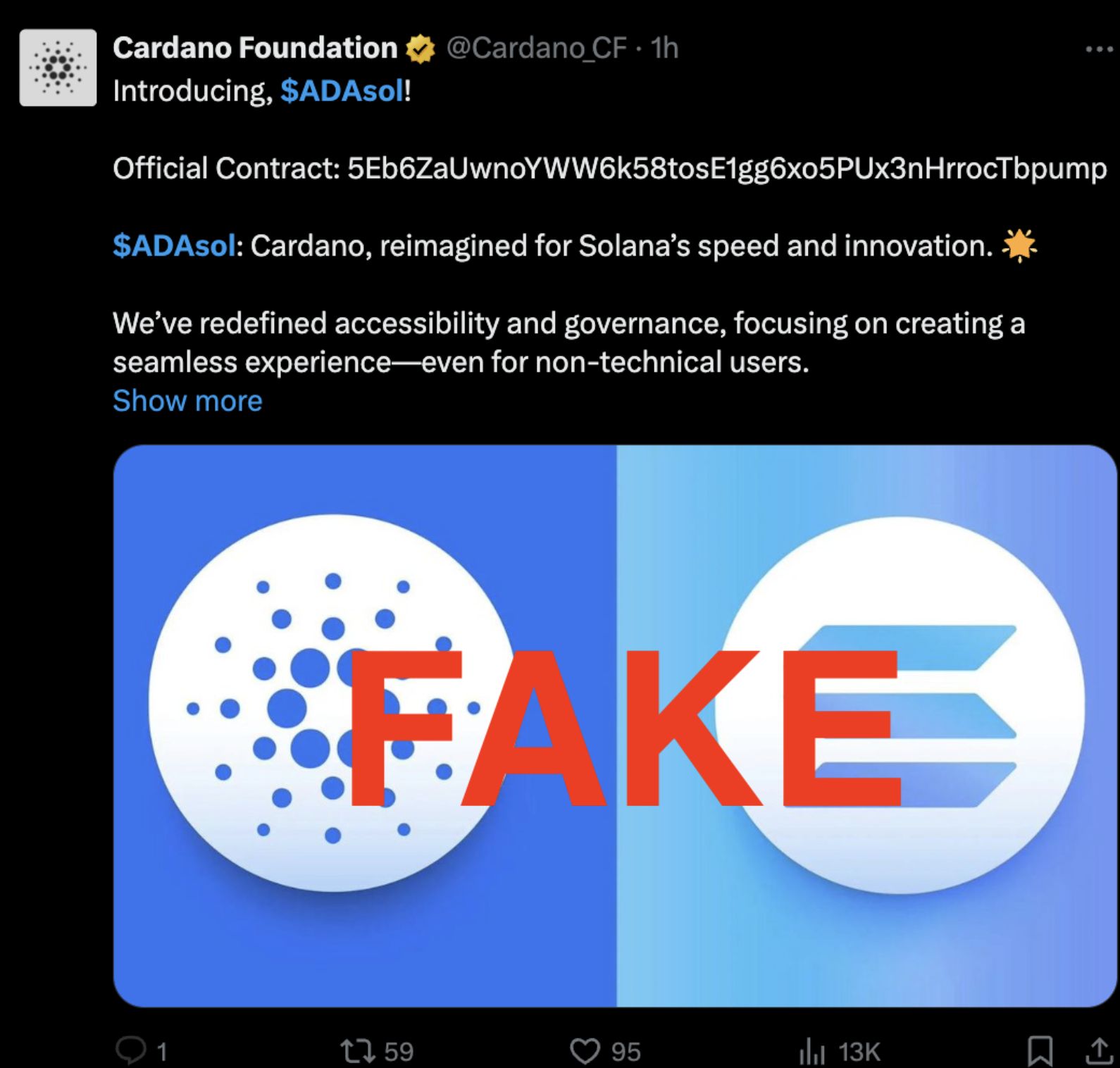Click the Cardano Foundation display name

[255, 48]
